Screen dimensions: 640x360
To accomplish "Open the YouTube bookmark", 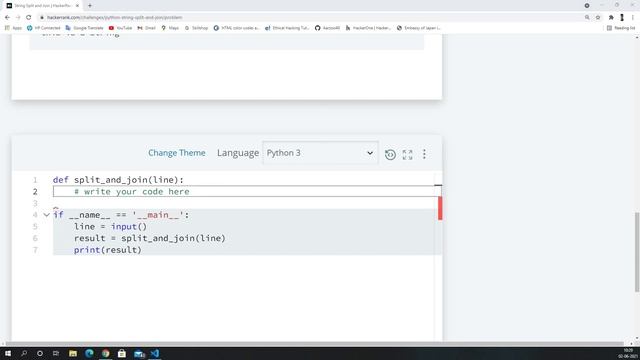I will 120,28.
